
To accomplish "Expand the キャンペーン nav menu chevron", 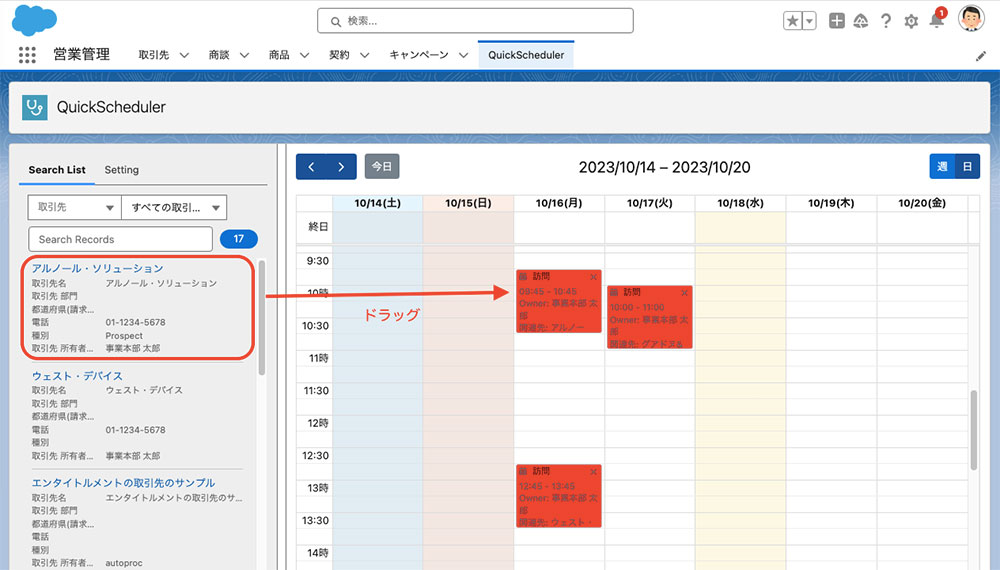I will point(464,55).
